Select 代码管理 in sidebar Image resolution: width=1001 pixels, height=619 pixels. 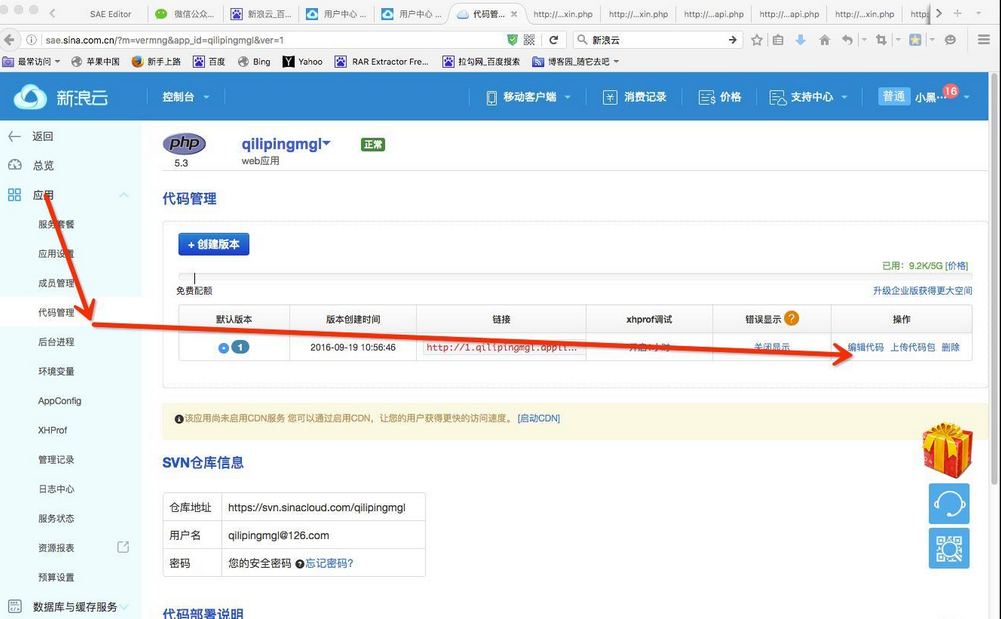point(56,312)
